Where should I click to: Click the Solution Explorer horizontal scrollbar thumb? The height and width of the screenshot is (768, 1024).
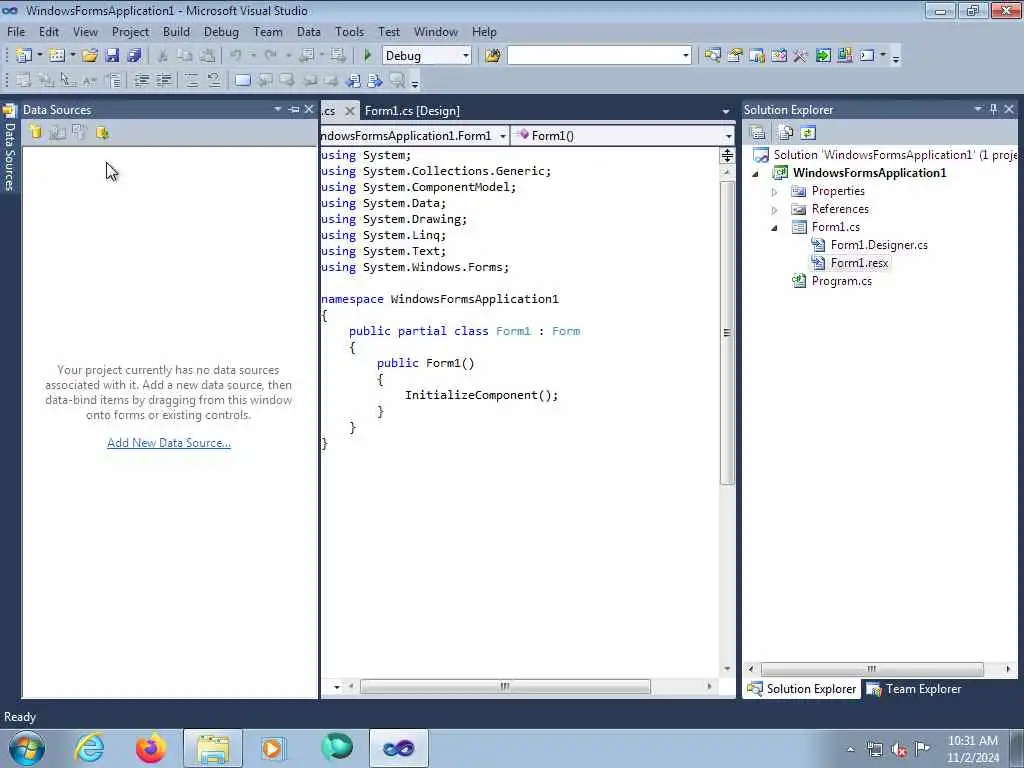tap(872, 669)
